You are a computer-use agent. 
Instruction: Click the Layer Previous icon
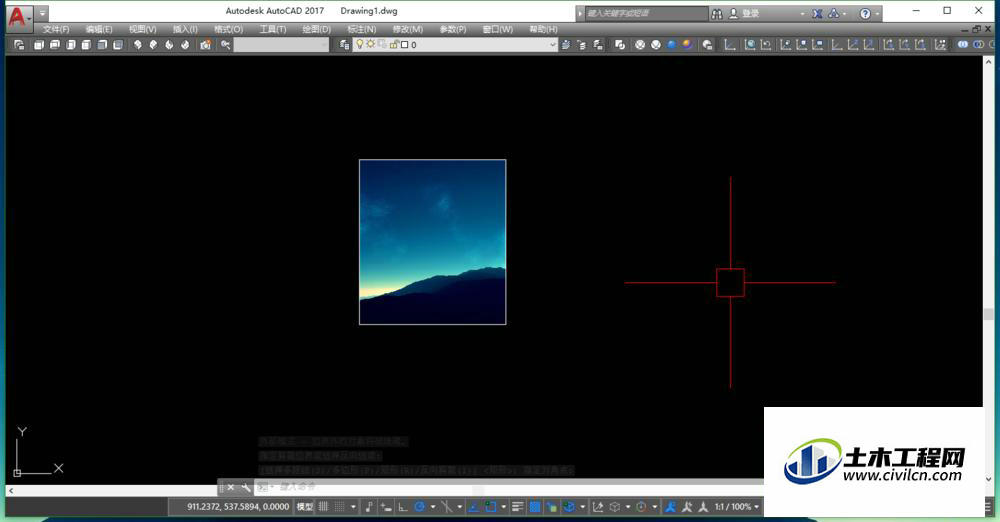tap(582, 45)
